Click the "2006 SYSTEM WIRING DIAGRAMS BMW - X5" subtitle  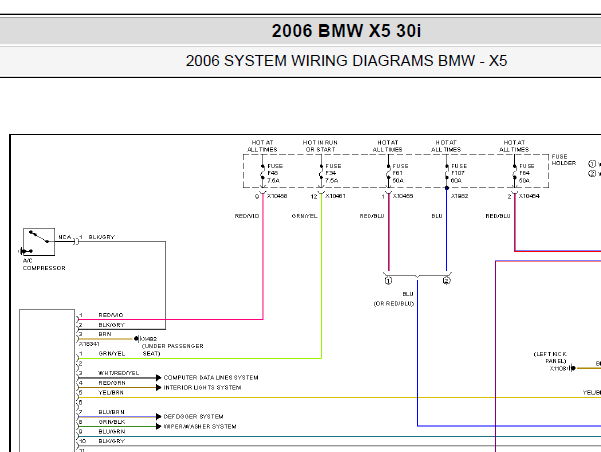[x=346, y=61]
